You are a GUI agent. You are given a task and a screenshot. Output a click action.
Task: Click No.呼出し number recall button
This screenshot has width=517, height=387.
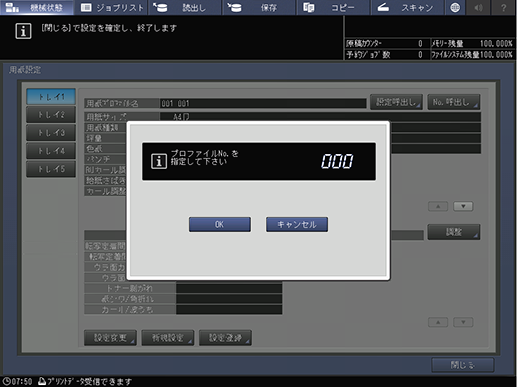tap(454, 102)
